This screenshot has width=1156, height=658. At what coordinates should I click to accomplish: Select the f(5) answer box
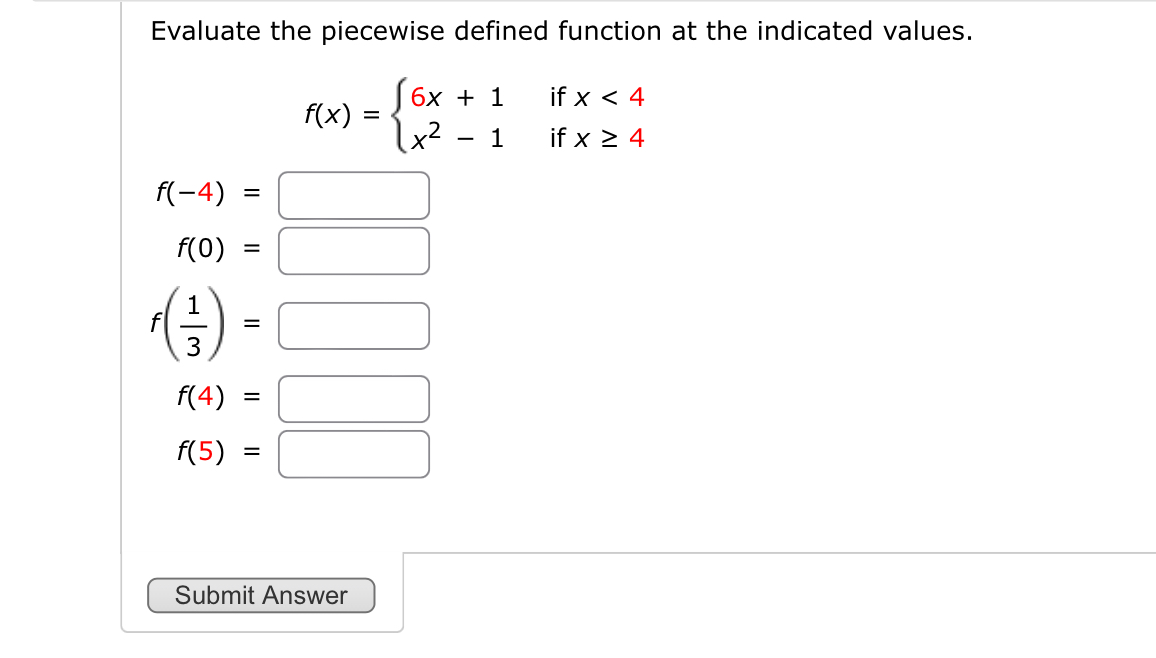[354, 452]
